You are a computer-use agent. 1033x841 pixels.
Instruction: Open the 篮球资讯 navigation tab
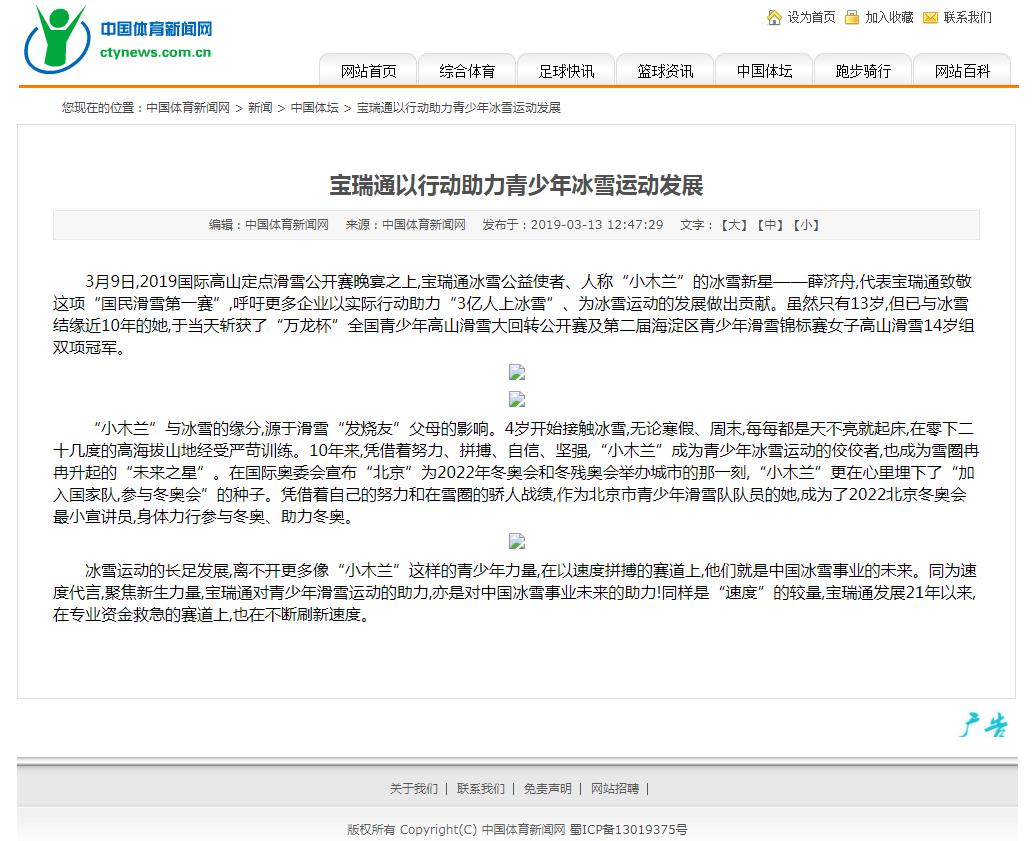[665, 70]
